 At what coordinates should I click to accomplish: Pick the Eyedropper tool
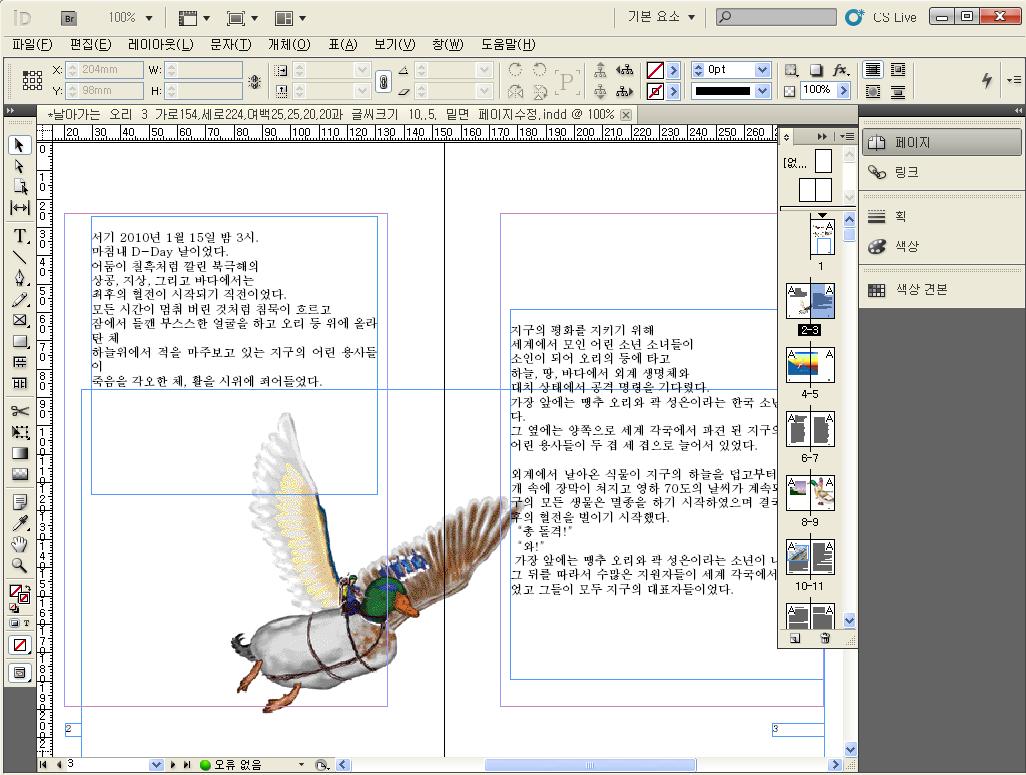click(19, 523)
